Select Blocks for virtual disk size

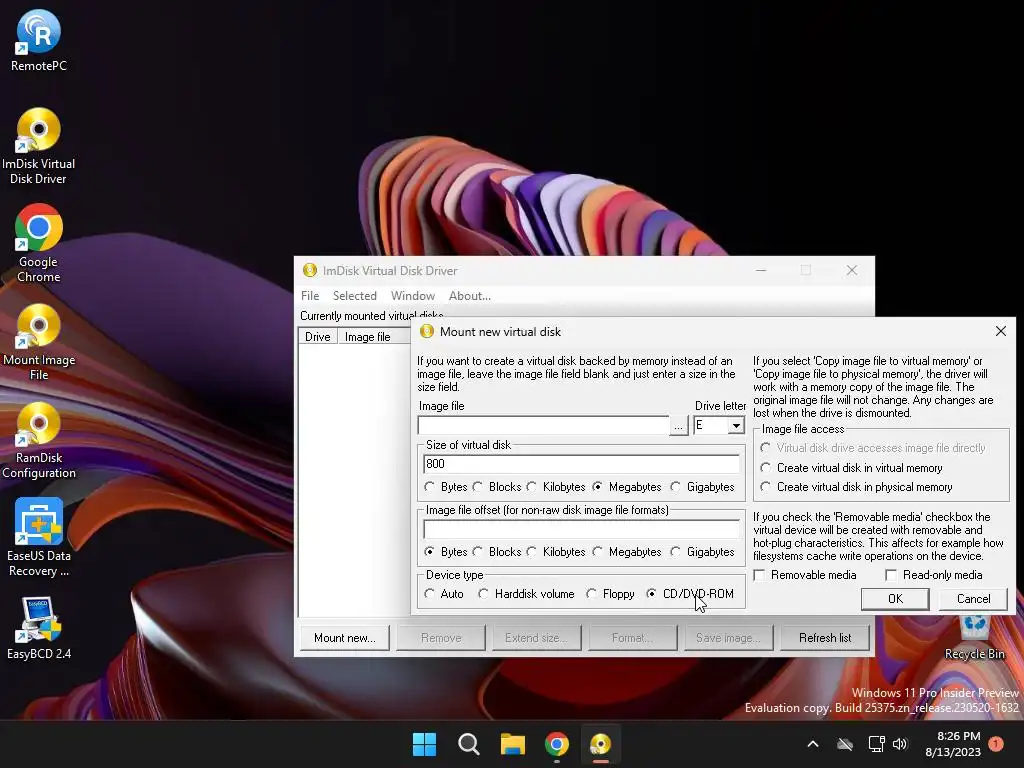click(x=498, y=487)
